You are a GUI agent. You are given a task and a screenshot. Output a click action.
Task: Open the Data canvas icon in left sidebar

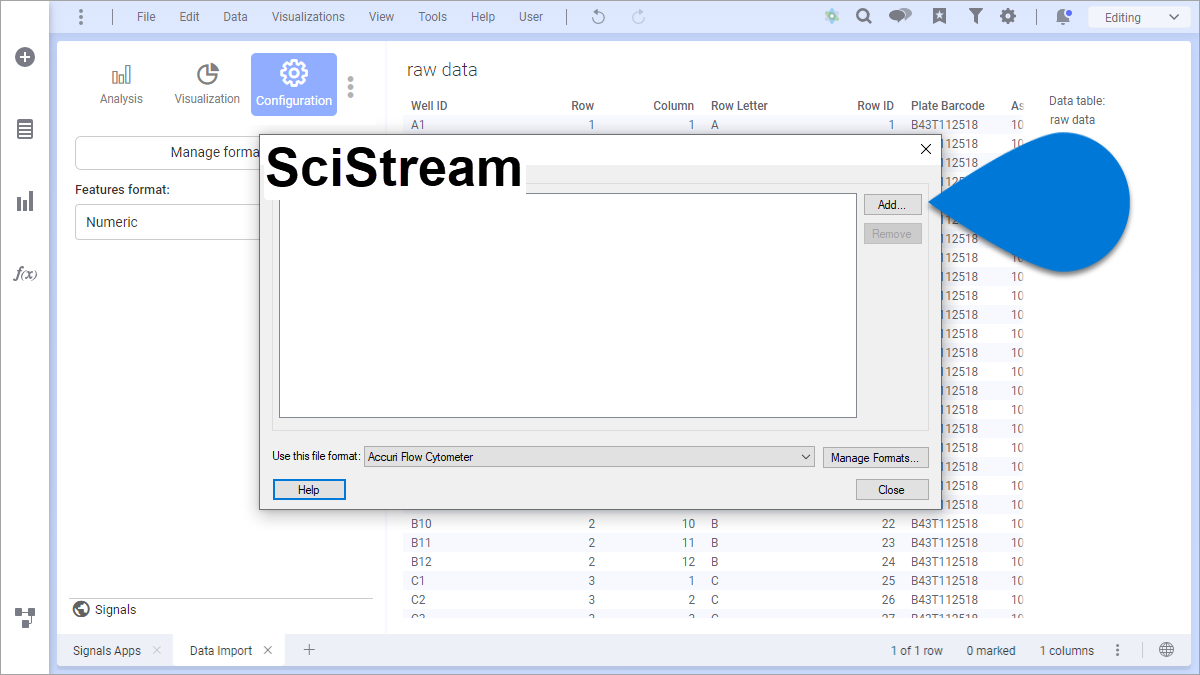[25, 617]
